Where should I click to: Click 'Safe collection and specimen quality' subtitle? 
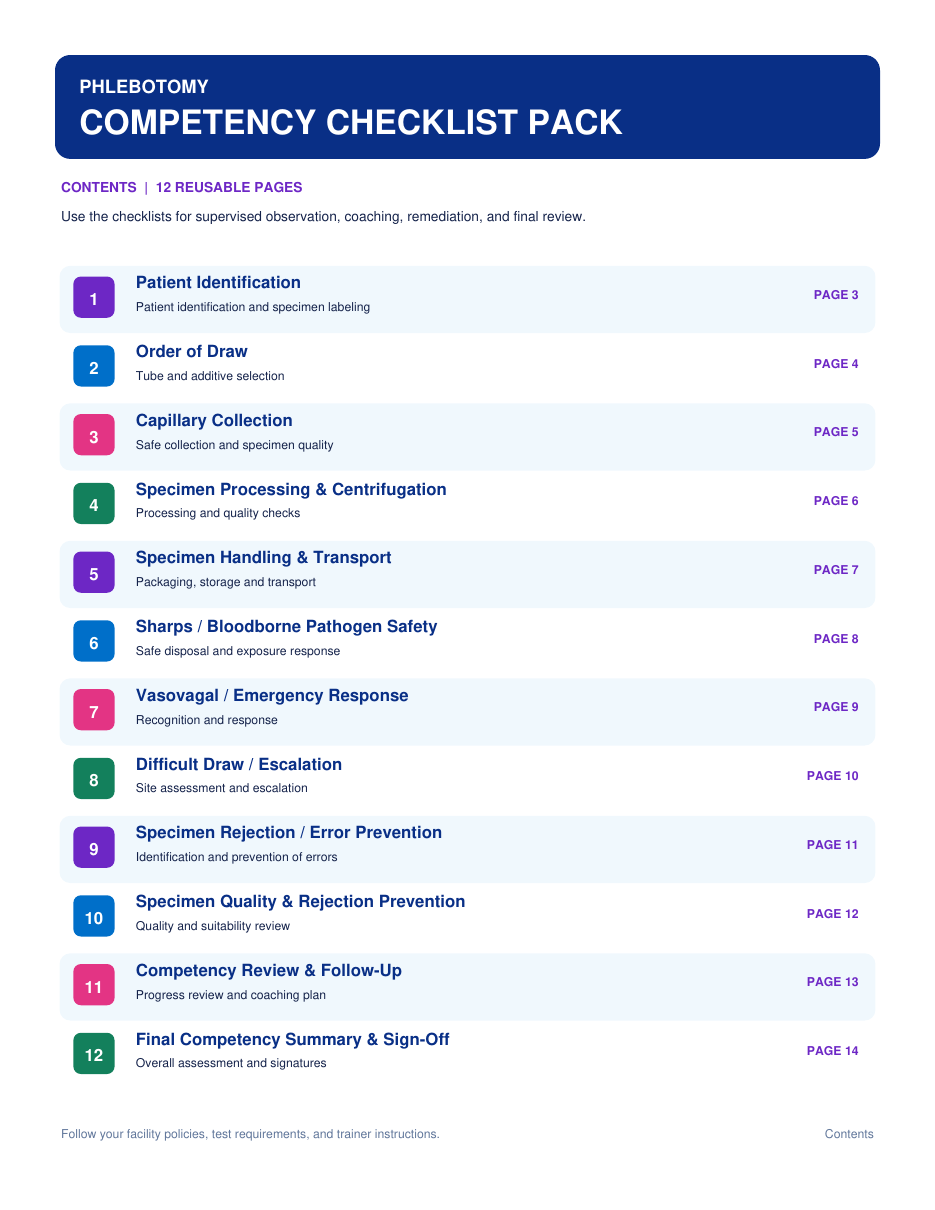coord(235,445)
